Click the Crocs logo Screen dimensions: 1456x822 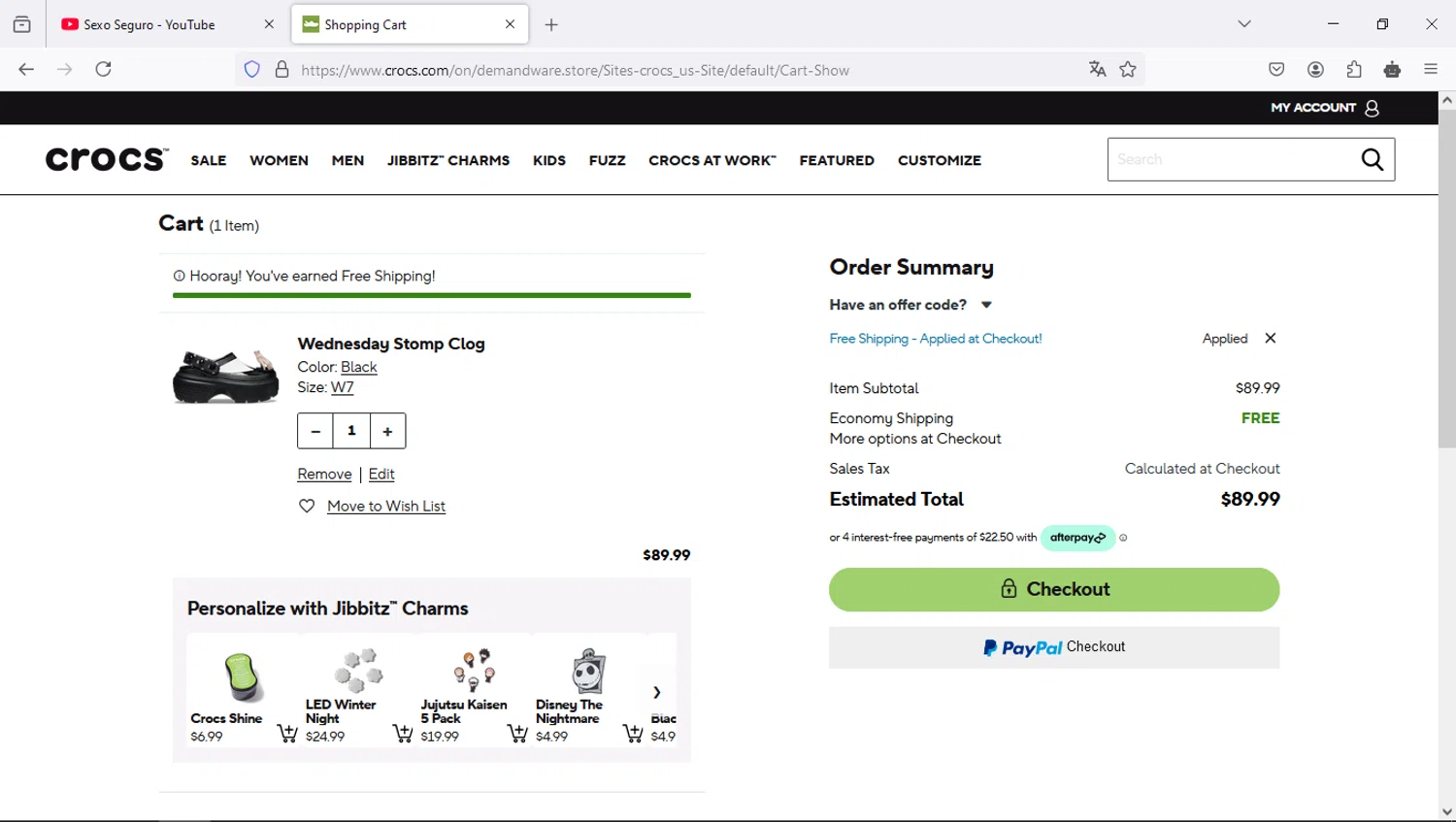pyautogui.click(x=107, y=159)
